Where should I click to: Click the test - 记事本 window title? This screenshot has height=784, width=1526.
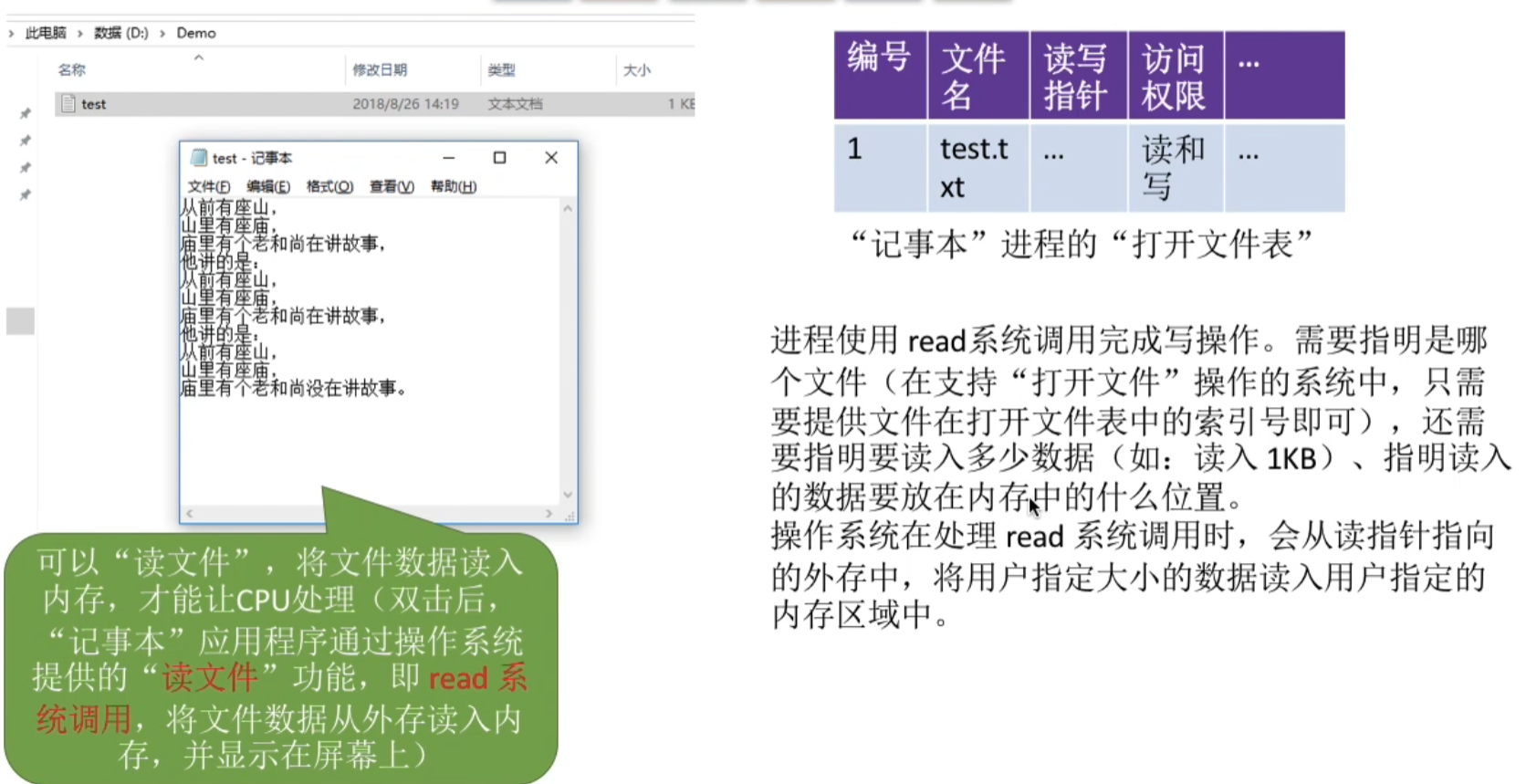252,158
